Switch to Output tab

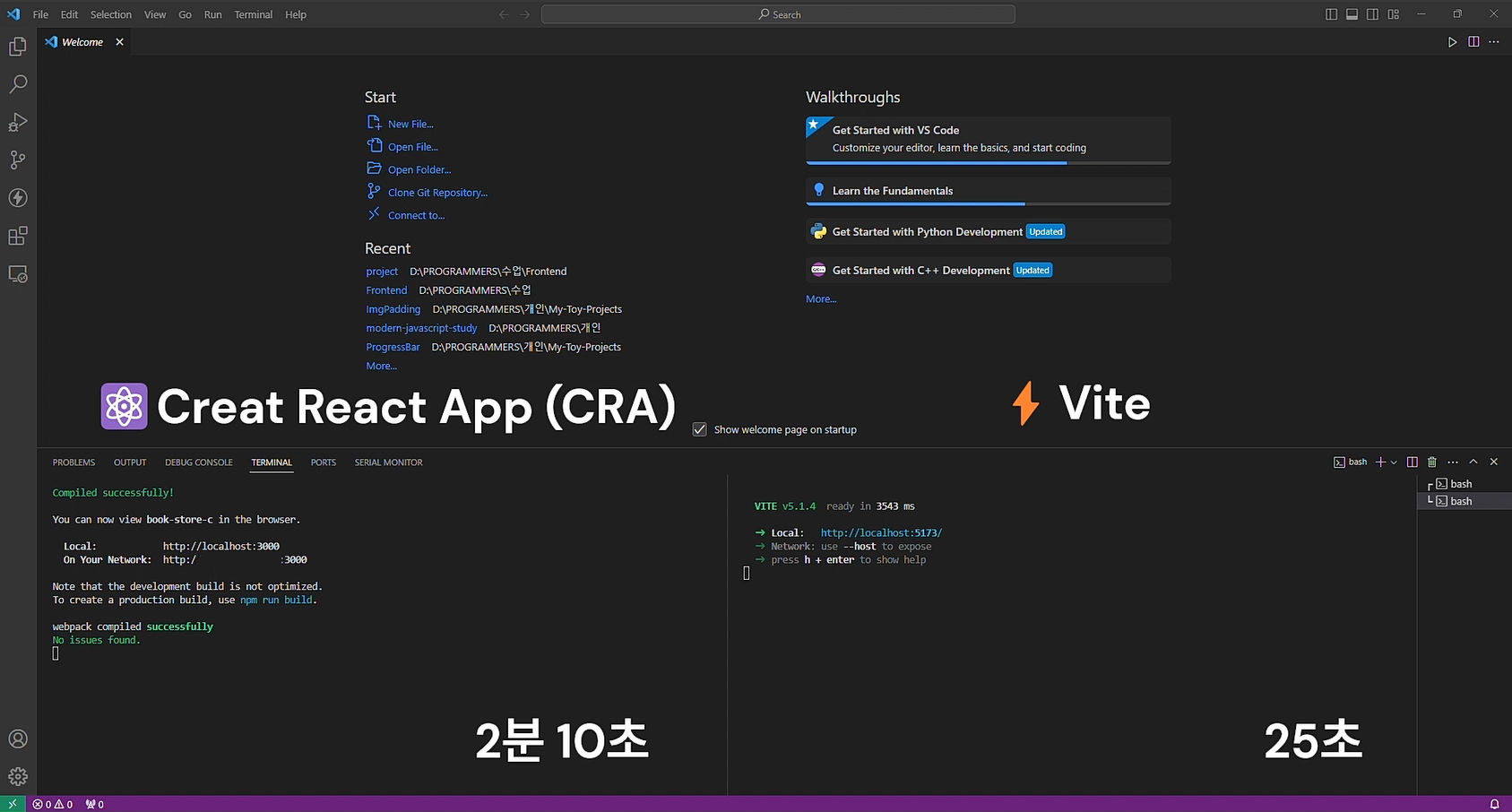click(130, 462)
